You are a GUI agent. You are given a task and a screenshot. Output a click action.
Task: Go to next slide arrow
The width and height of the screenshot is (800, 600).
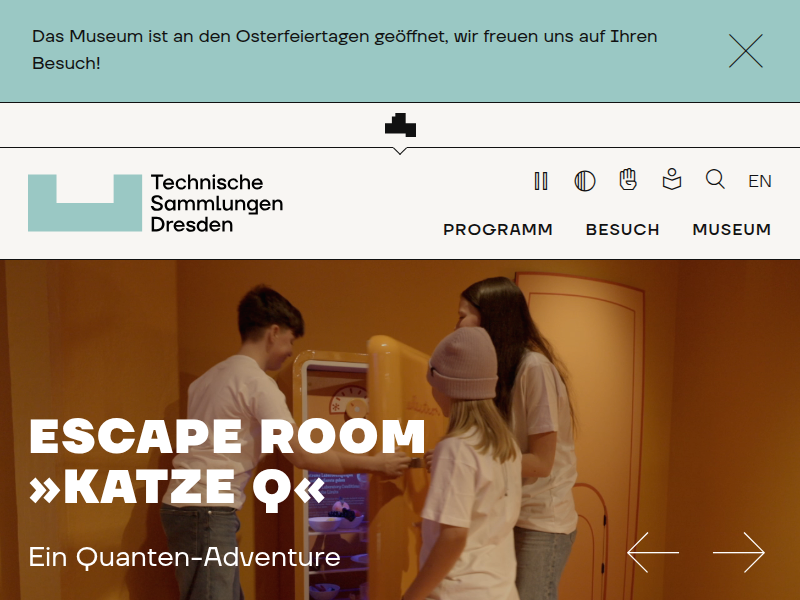pos(739,553)
